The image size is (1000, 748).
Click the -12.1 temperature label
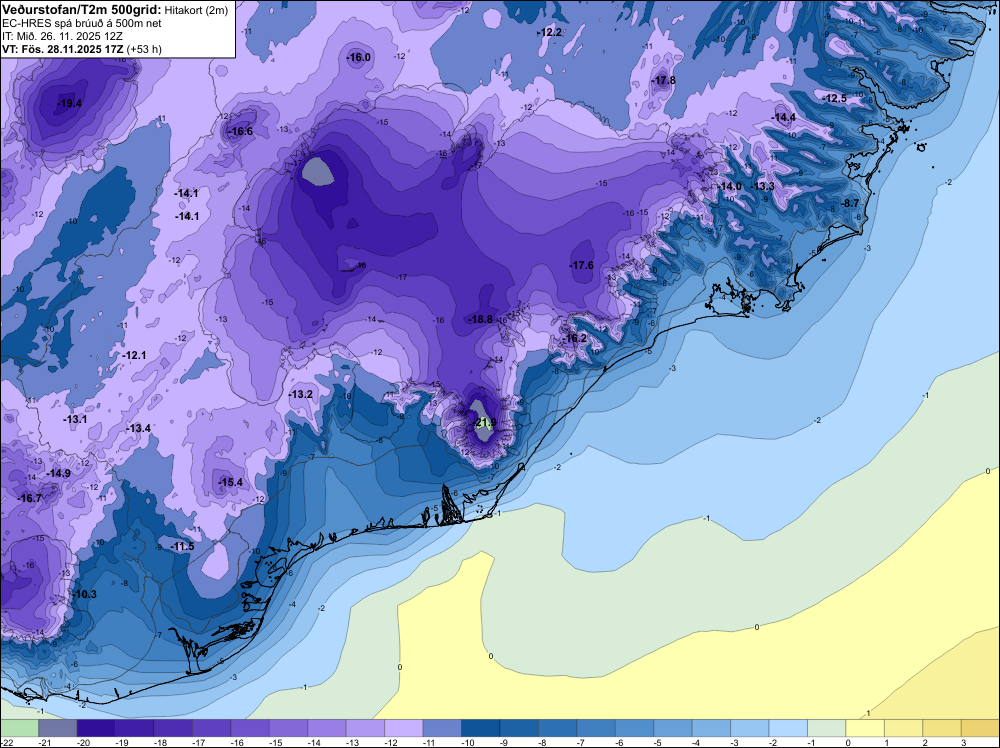[134, 355]
